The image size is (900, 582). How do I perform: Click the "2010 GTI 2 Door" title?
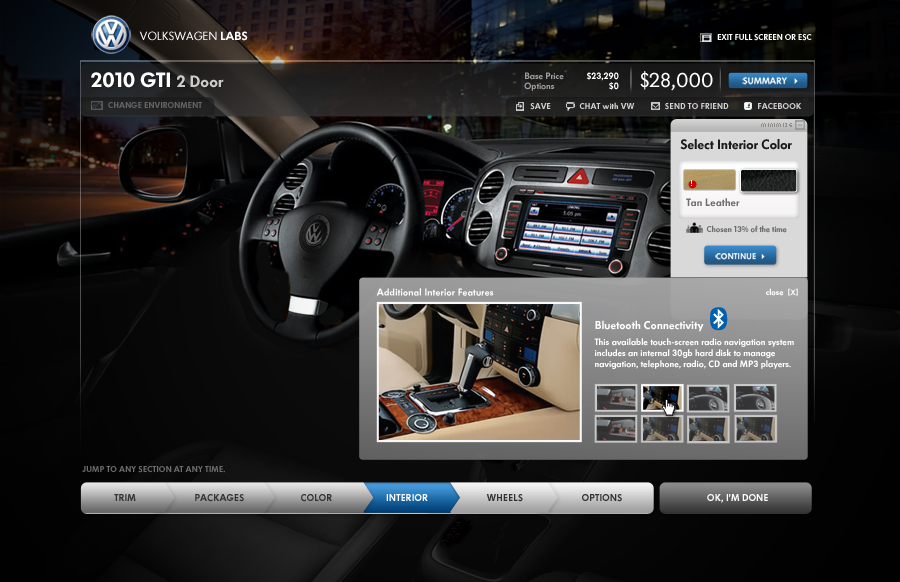pos(157,80)
